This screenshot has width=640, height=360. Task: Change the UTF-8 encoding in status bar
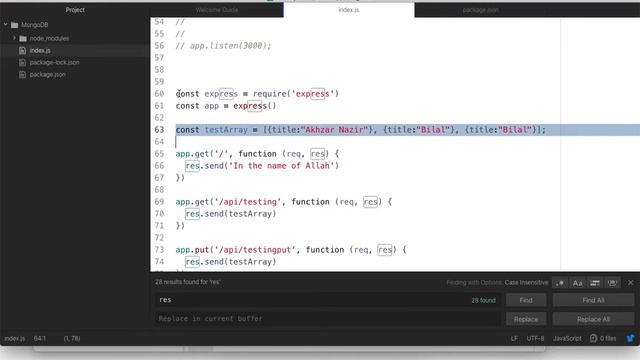click(535, 338)
